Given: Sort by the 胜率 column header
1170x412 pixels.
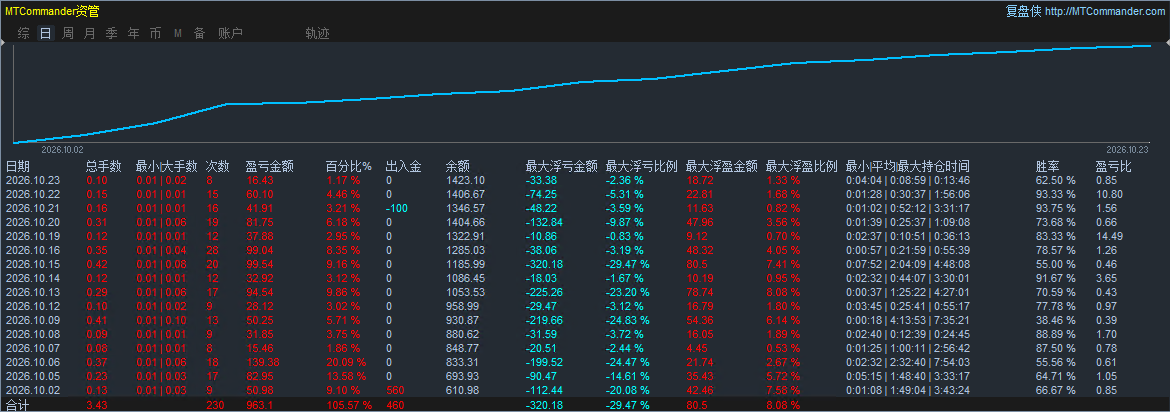Looking at the screenshot, I should [x=1048, y=166].
